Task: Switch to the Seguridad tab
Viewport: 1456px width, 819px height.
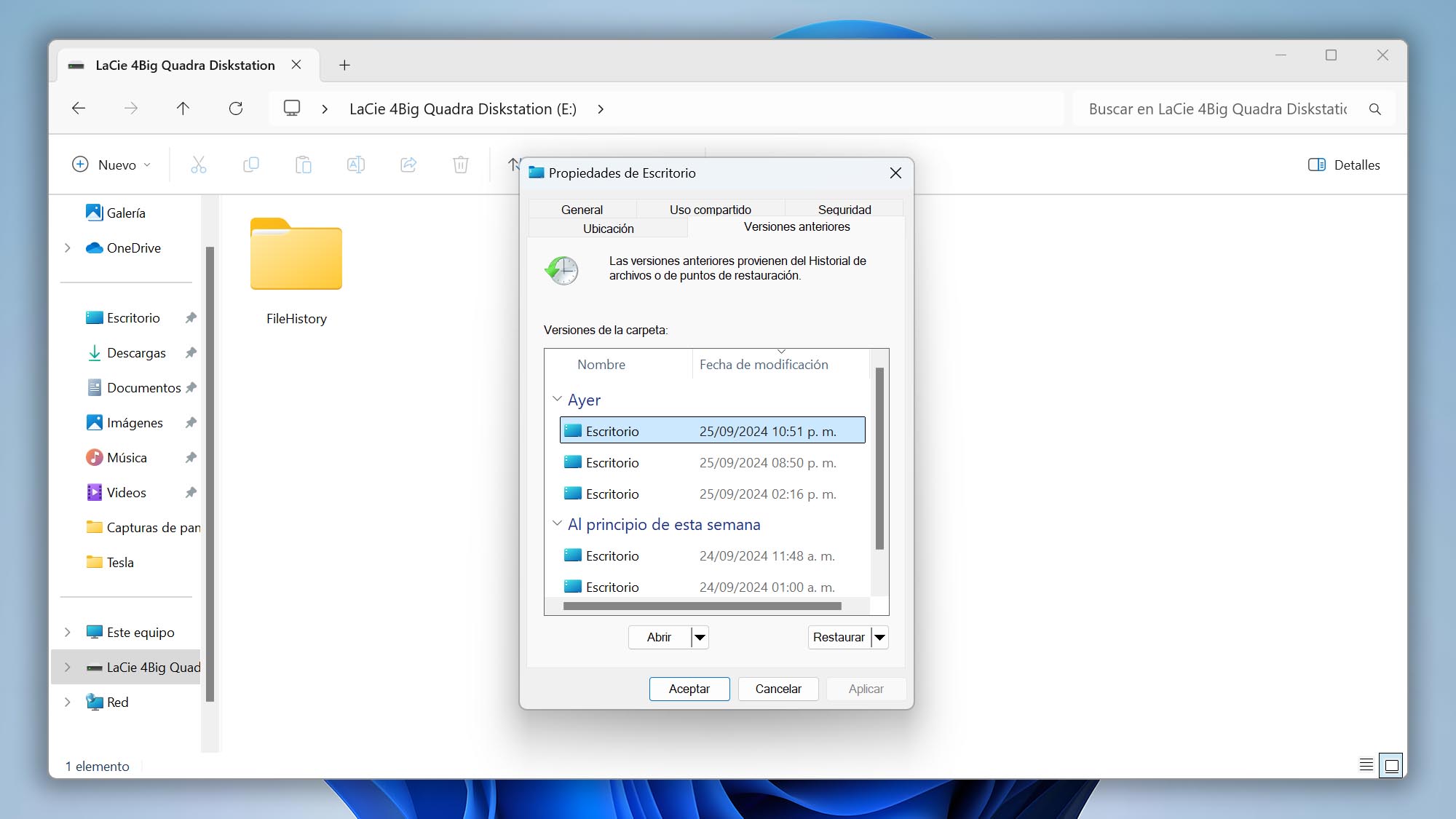Action: click(x=844, y=210)
